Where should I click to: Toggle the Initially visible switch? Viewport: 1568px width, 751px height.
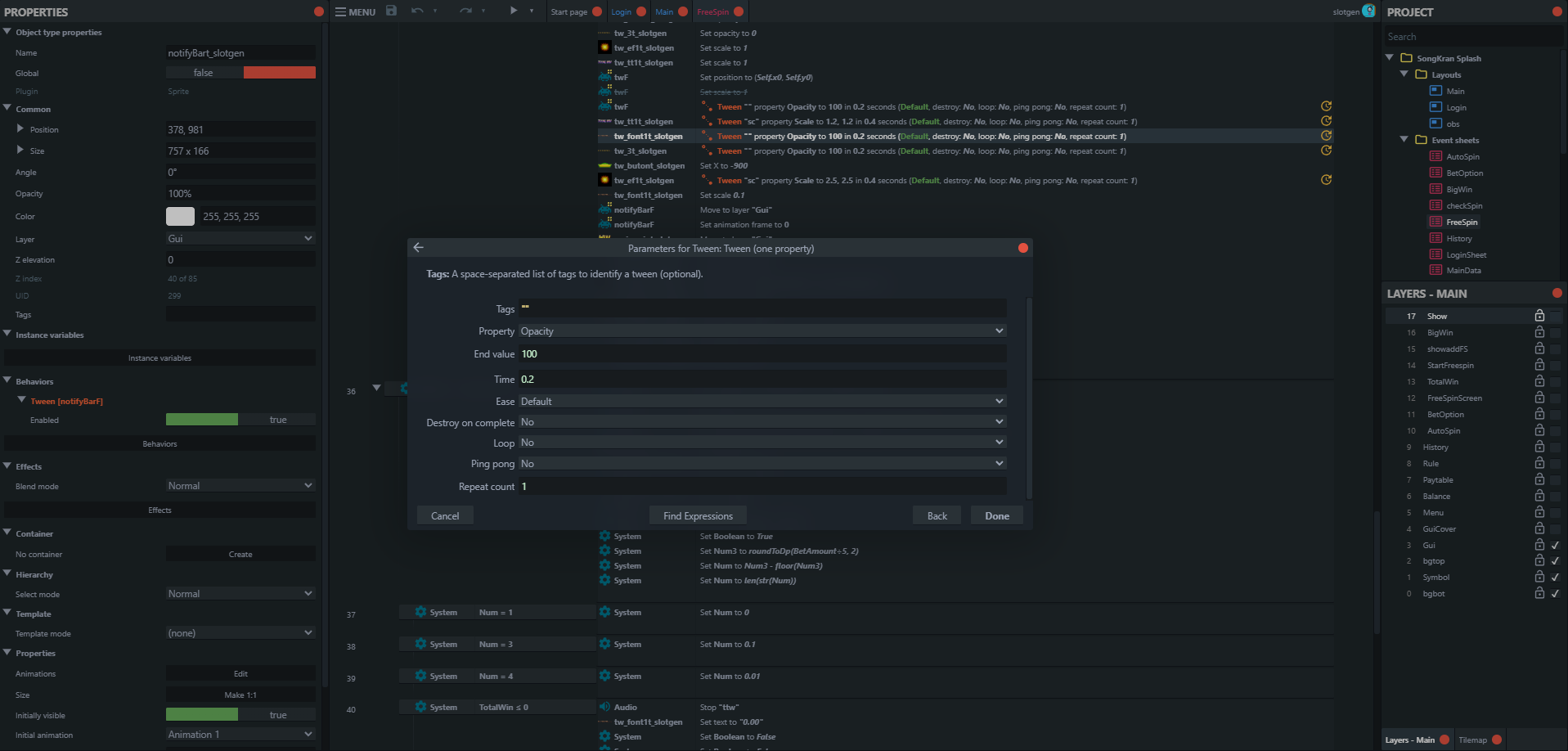click(240, 715)
